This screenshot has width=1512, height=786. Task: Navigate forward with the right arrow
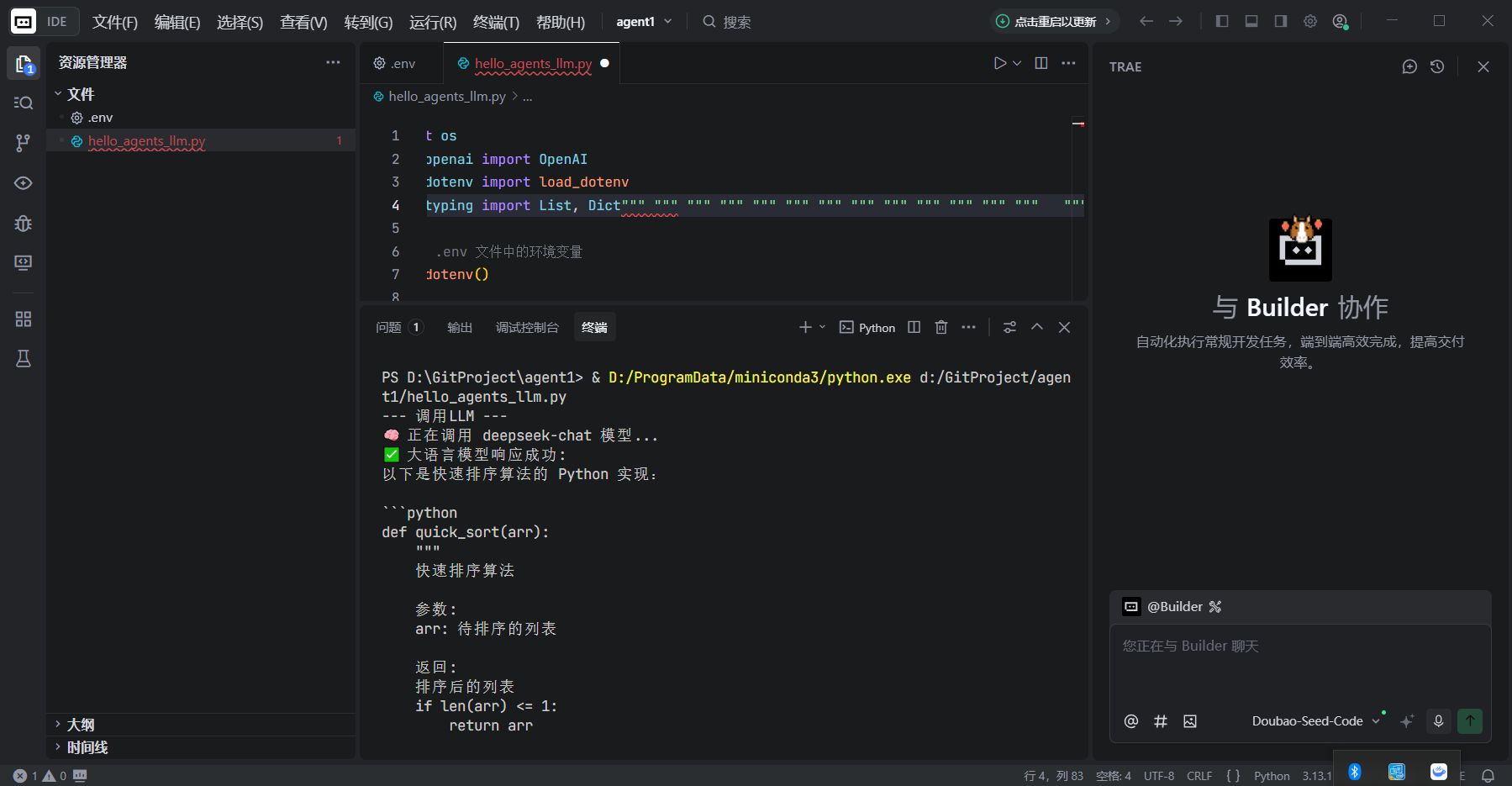(1176, 21)
